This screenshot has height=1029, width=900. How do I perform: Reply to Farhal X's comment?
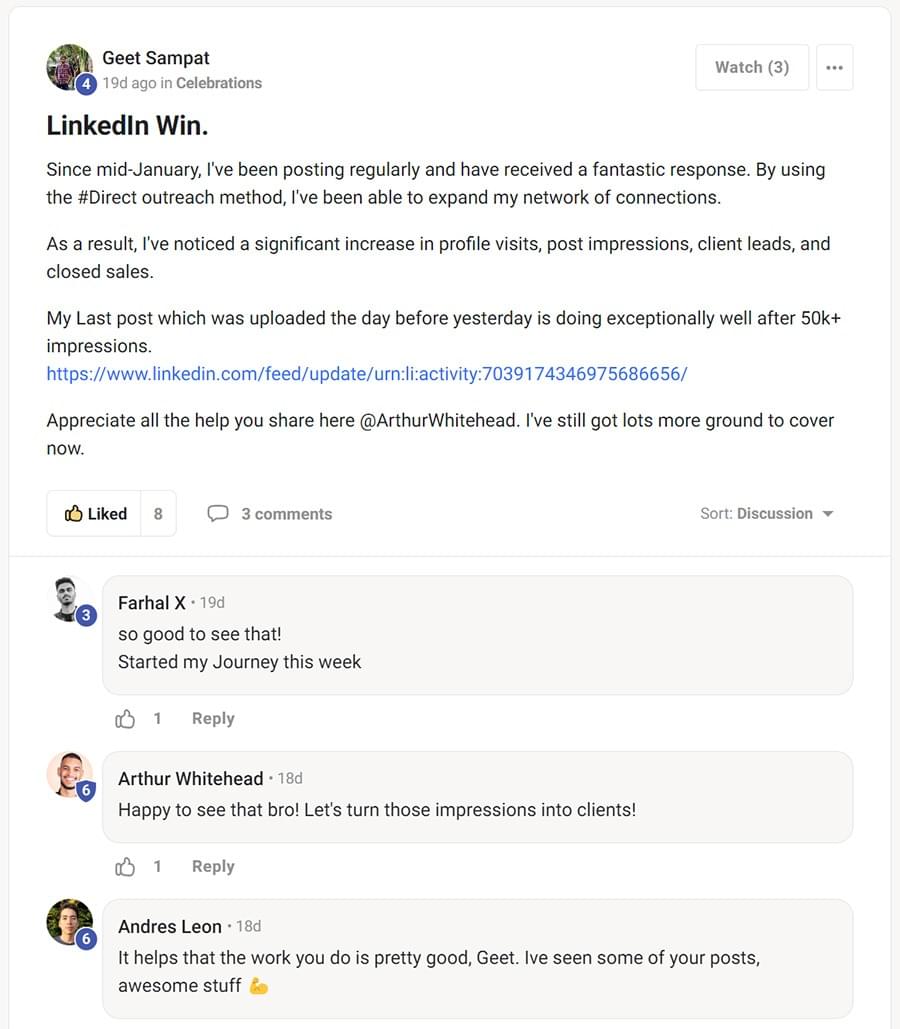point(213,719)
